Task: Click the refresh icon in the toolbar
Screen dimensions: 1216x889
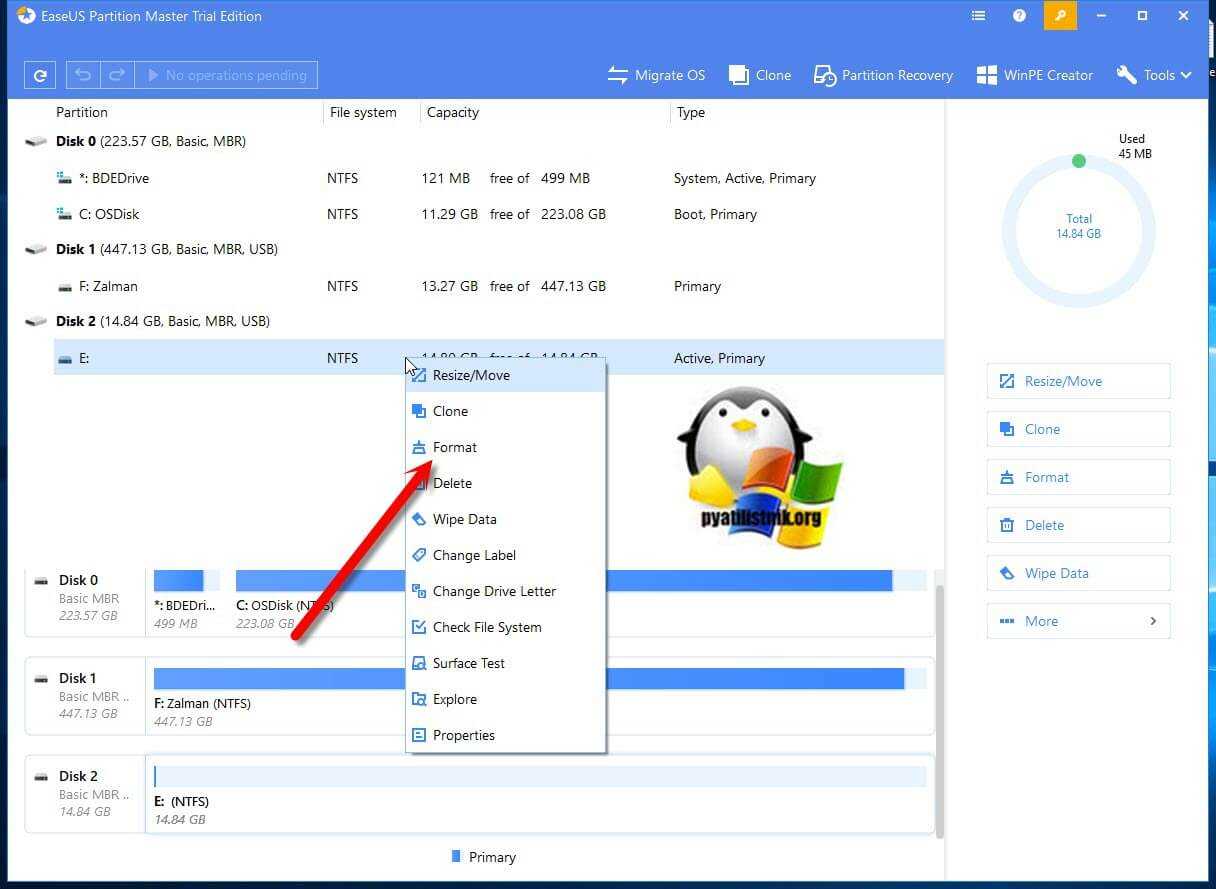Action: tap(40, 75)
